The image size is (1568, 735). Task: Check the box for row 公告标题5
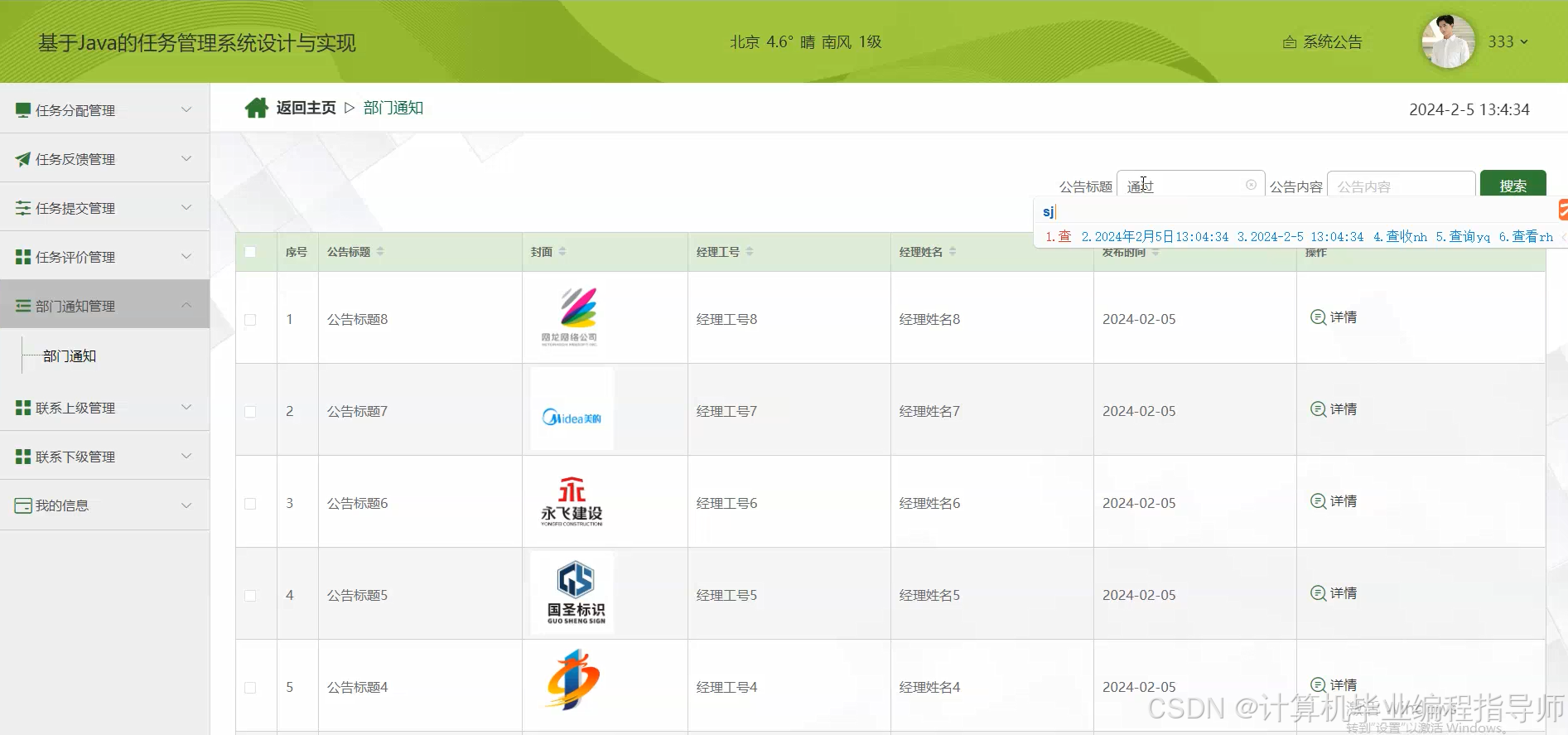(x=250, y=596)
